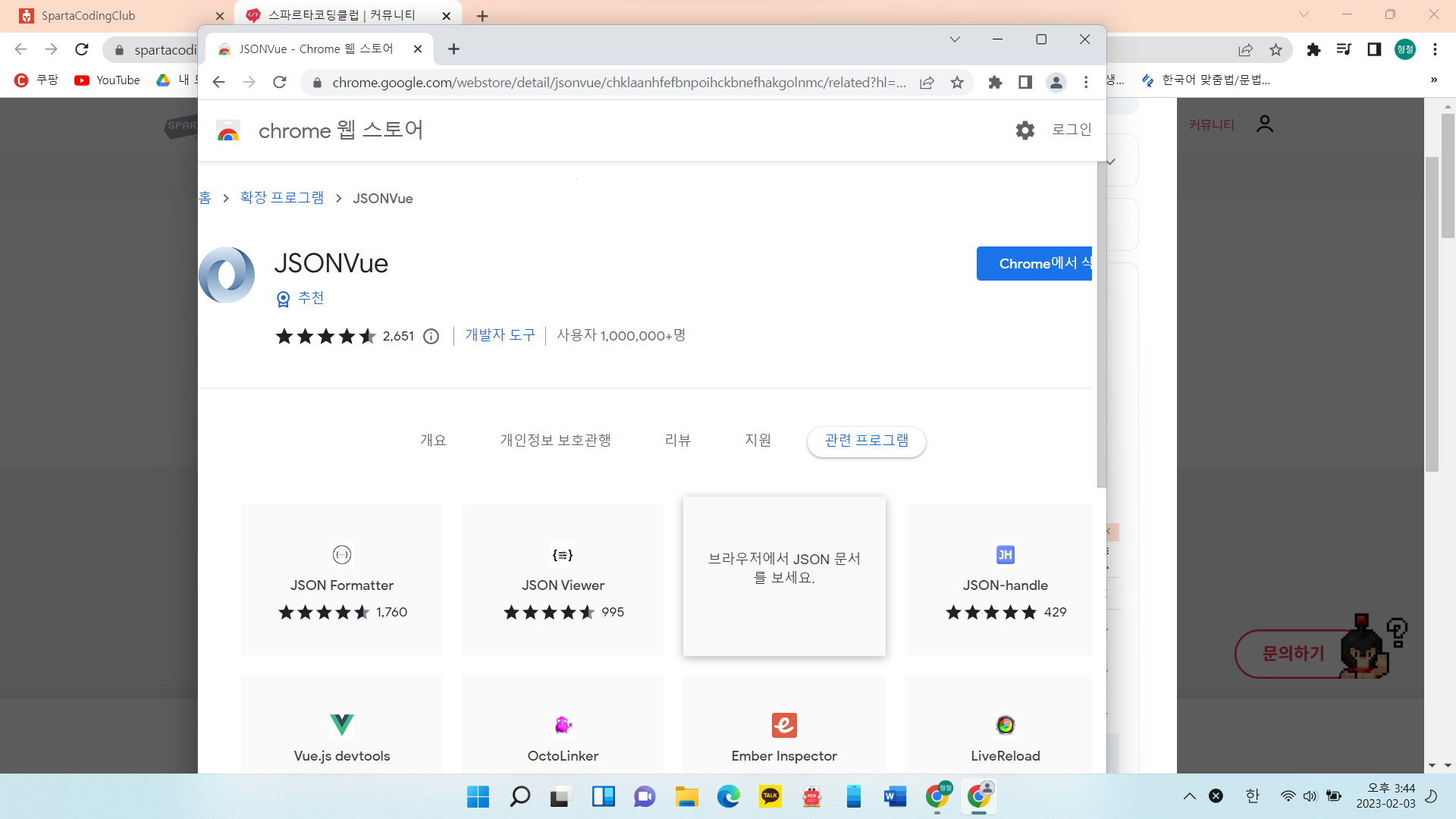Screen dimensions: 1456x819
Task: Open the 한국어 맞춤법/문법 bookmark
Action: pos(1207,80)
